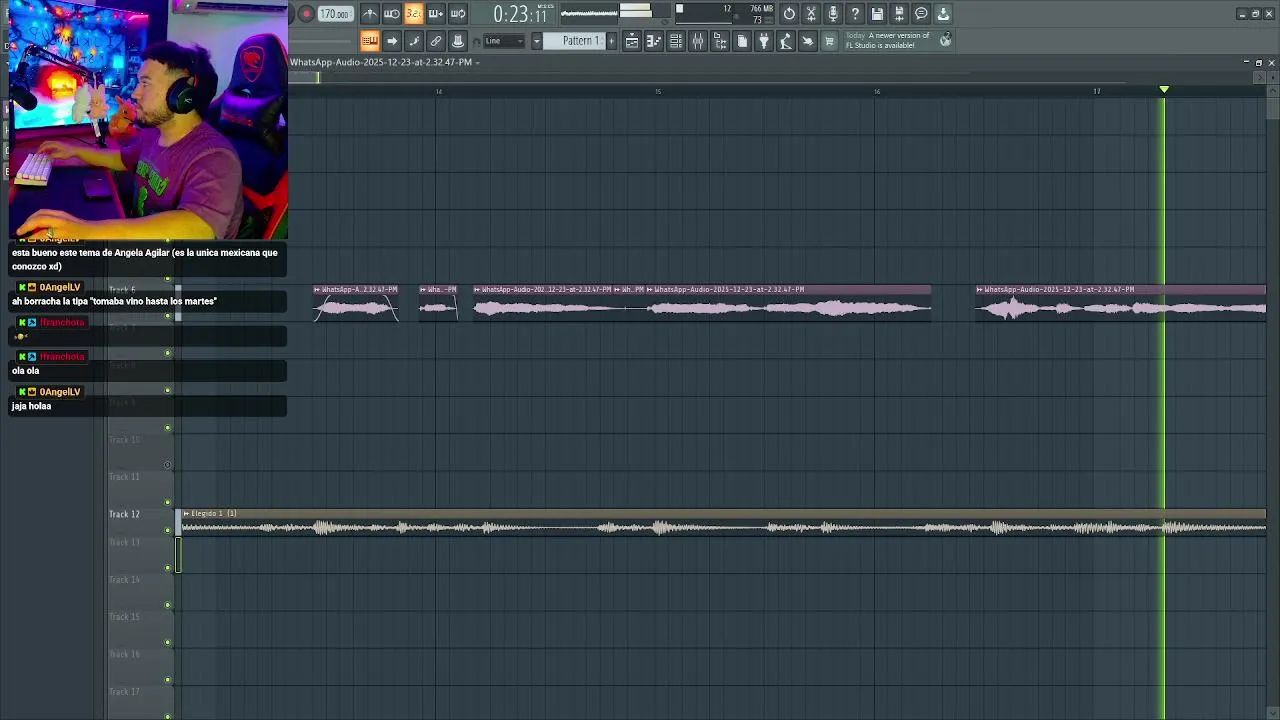
Task: Click the microphone one-click recording icon
Action: pyautogui.click(x=833, y=14)
